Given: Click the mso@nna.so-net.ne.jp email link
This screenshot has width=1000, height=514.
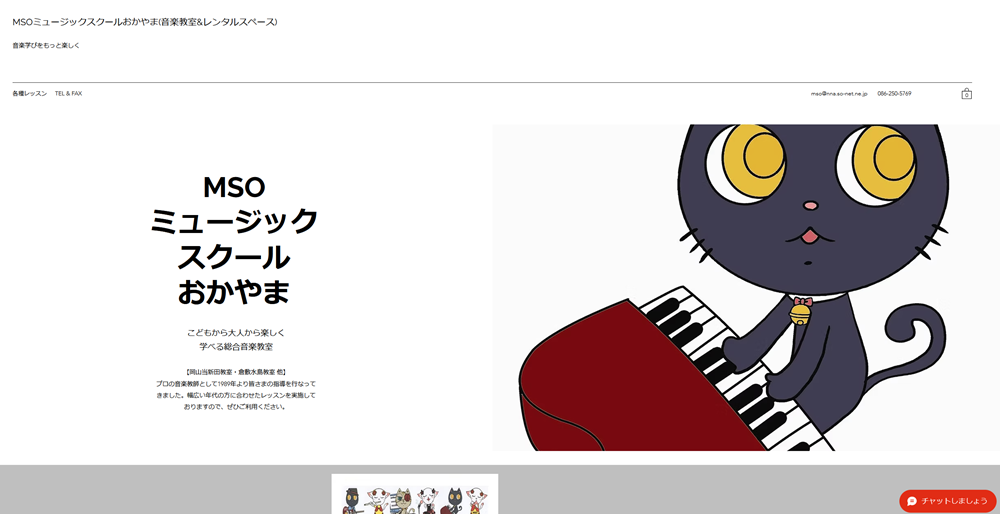Looking at the screenshot, I should click(x=839, y=94).
